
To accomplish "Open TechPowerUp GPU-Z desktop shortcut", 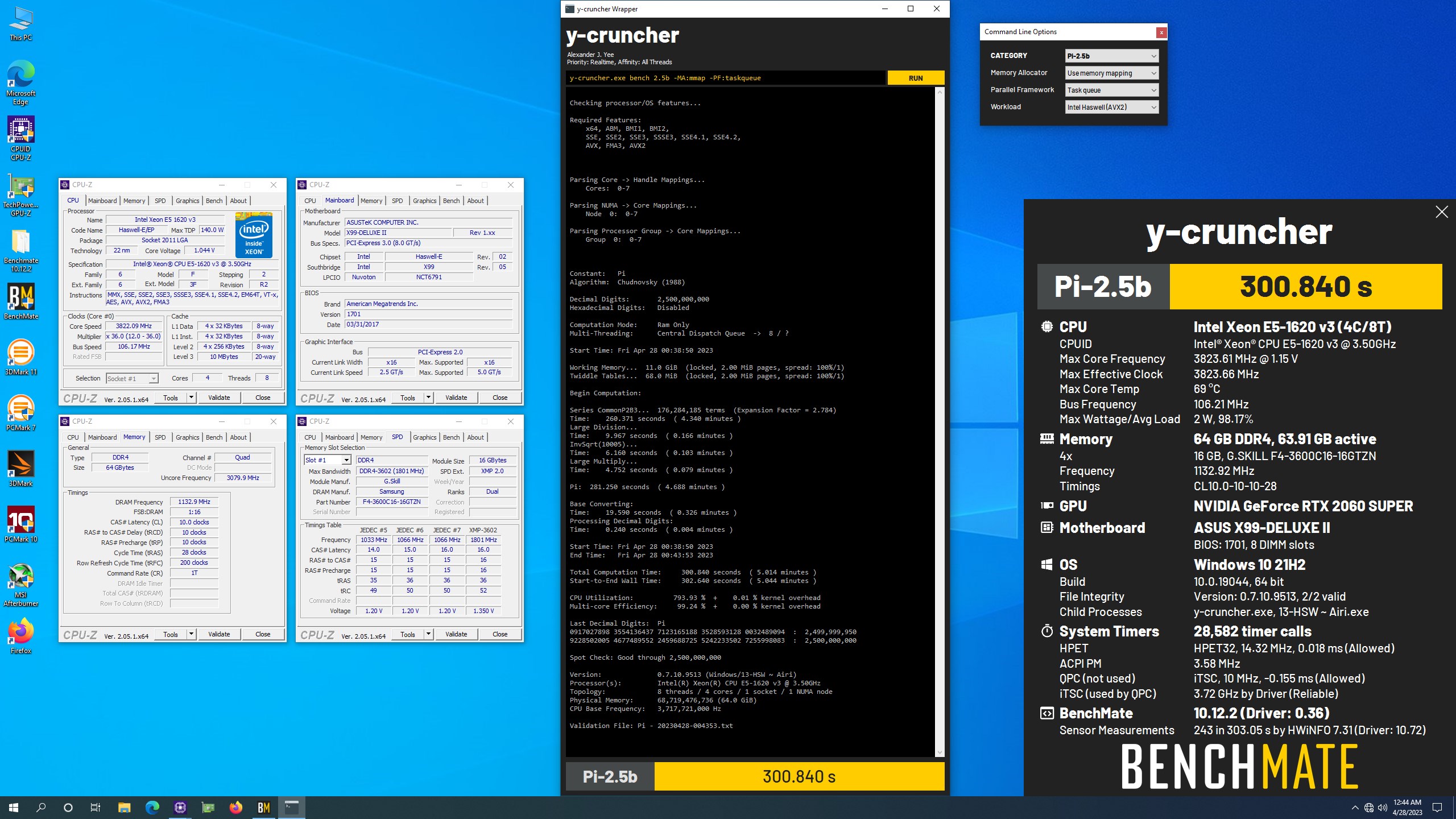I will (21, 195).
